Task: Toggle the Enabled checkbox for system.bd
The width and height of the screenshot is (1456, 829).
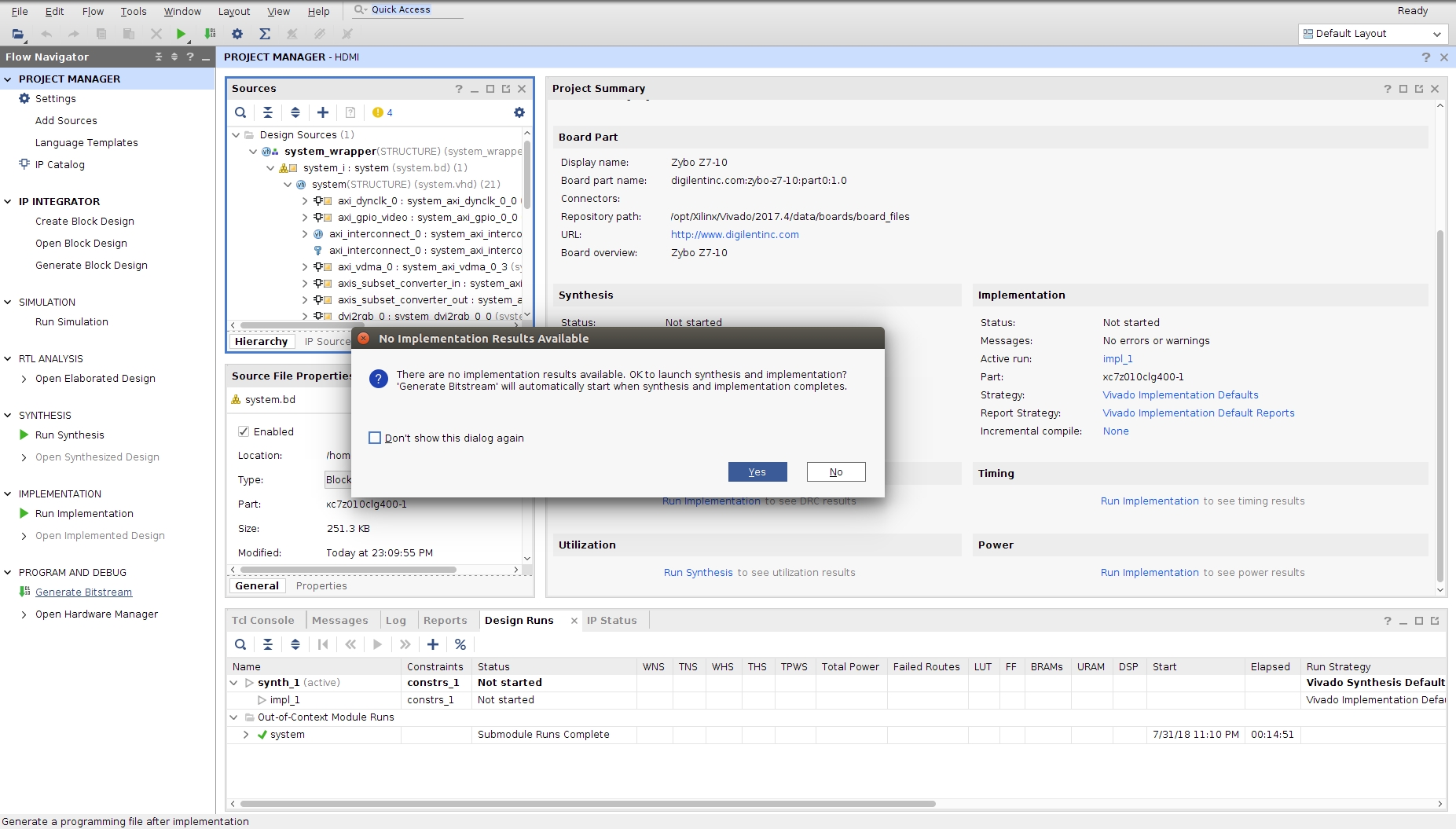Action: point(244,431)
